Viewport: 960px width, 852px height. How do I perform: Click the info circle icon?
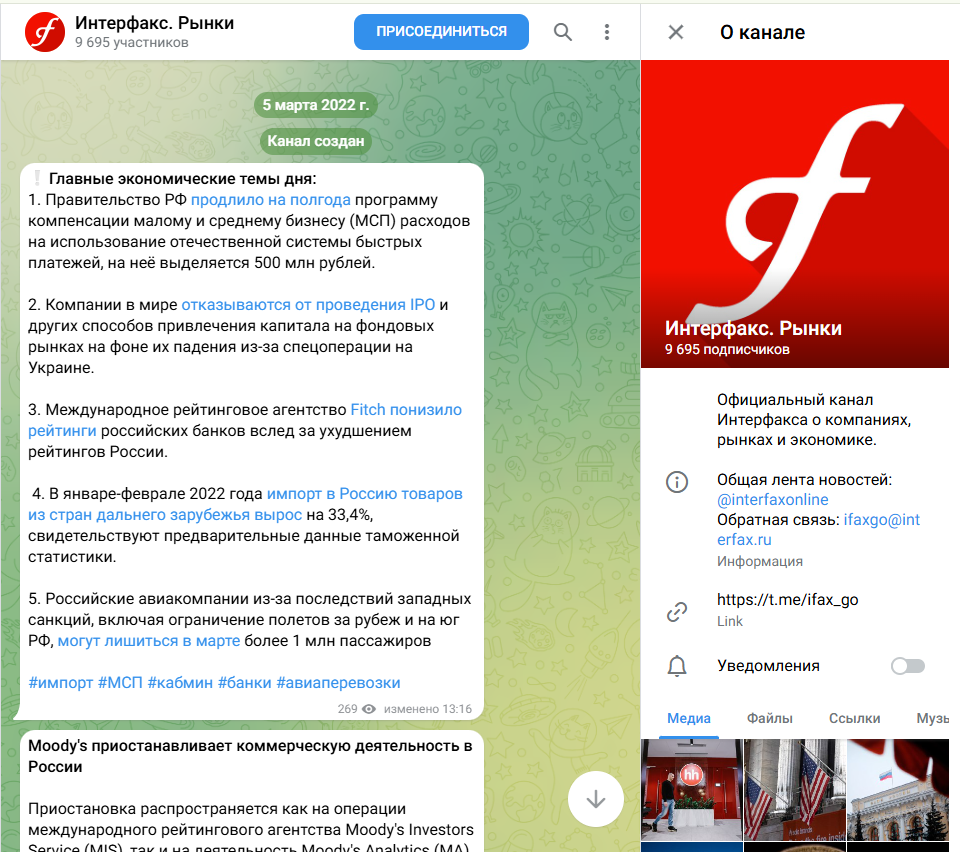tap(677, 482)
